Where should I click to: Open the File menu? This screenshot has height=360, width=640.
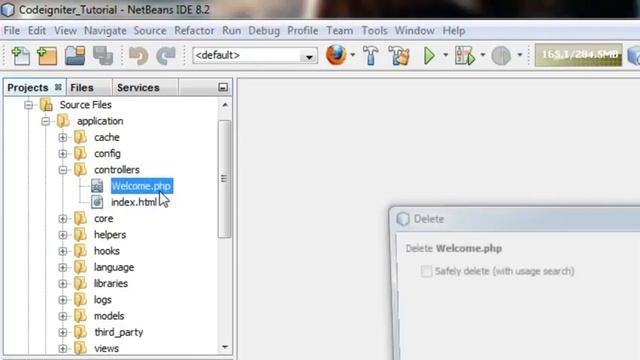12,31
